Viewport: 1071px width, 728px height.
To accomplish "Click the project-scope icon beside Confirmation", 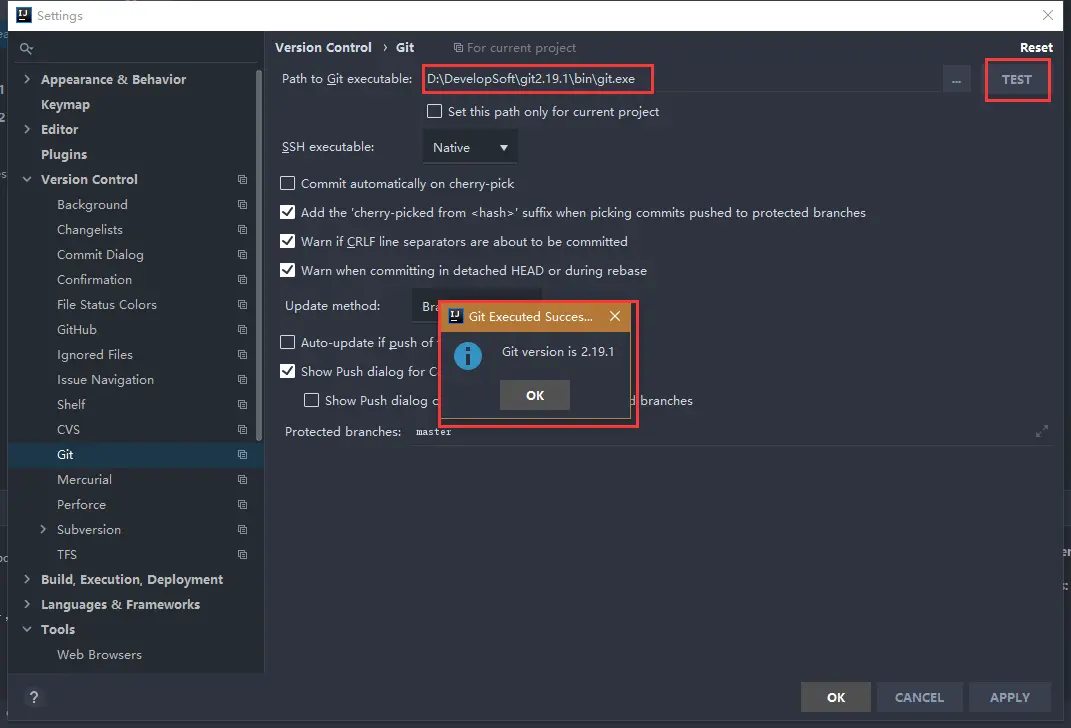I will point(242,279).
